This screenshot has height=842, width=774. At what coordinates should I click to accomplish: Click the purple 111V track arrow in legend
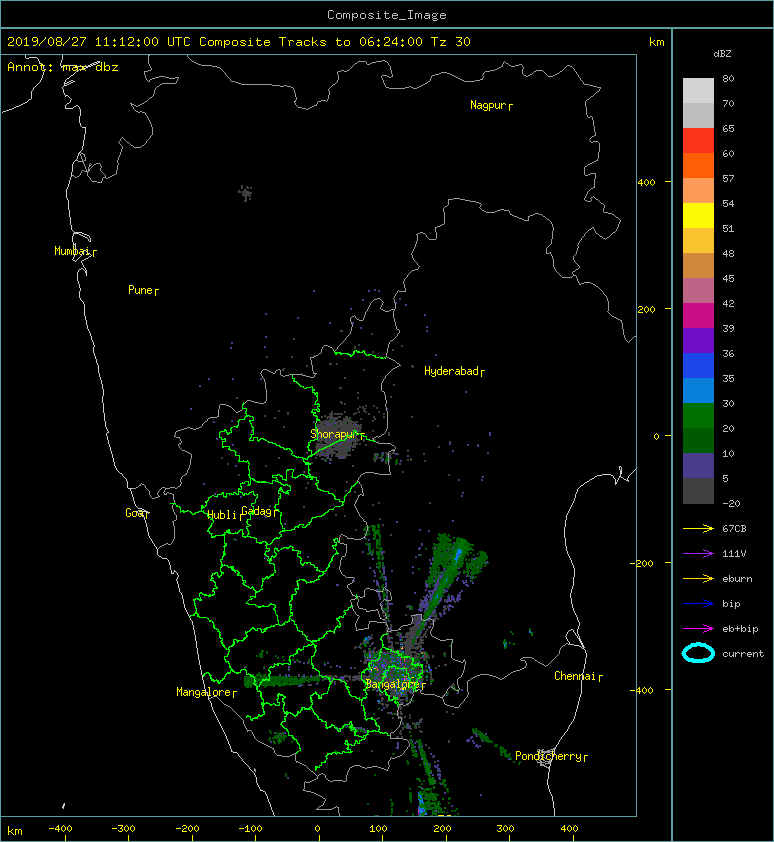698,554
